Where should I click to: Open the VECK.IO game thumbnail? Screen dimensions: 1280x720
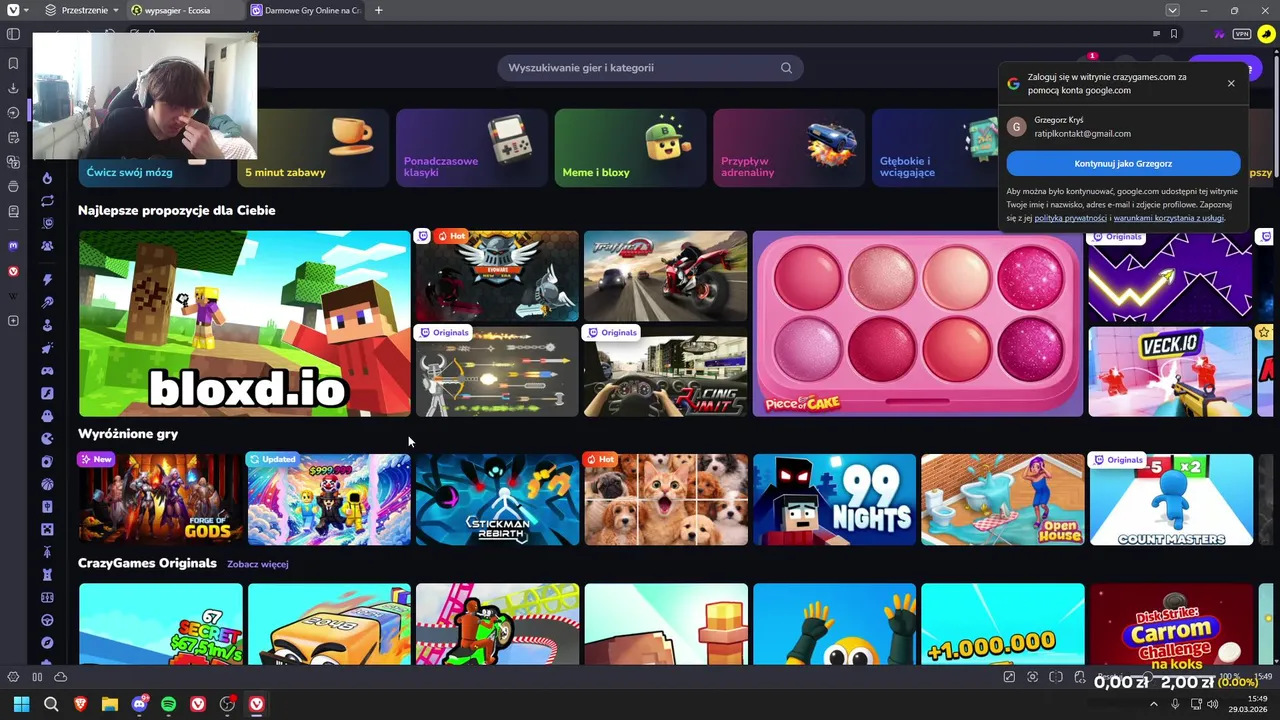1170,371
